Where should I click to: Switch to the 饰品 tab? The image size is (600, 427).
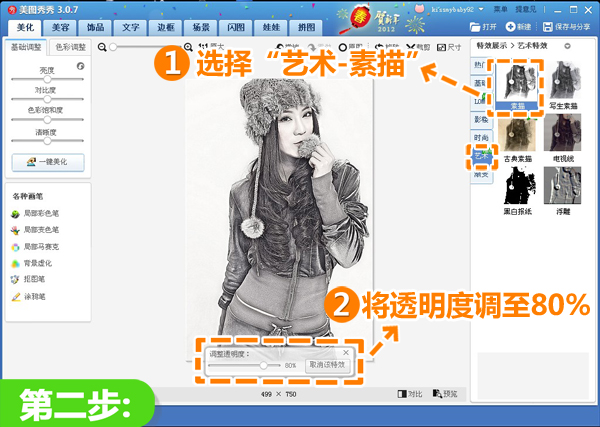point(95,28)
